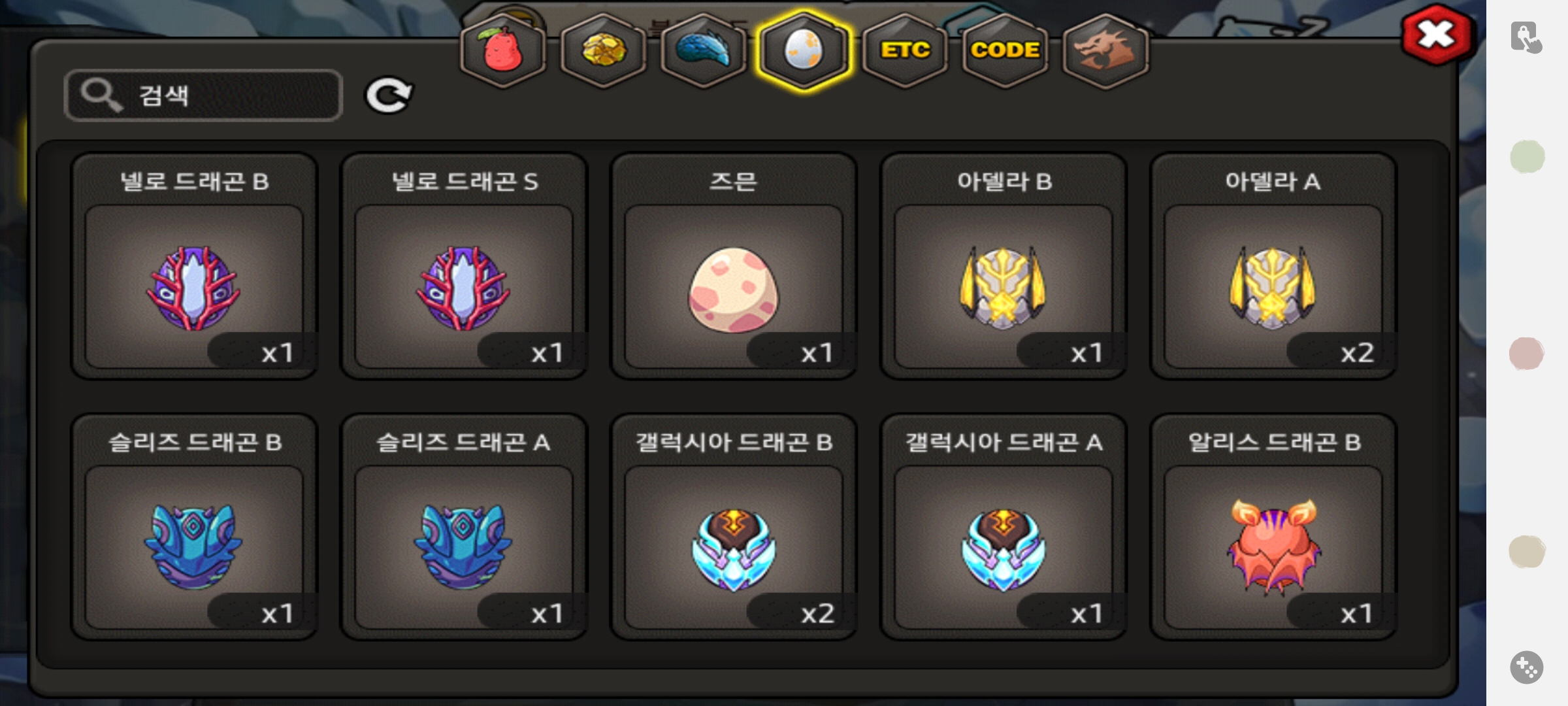The width and height of the screenshot is (1568, 706).
Task: Select the 알리스 드래곤 B egg
Action: (1273, 527)
